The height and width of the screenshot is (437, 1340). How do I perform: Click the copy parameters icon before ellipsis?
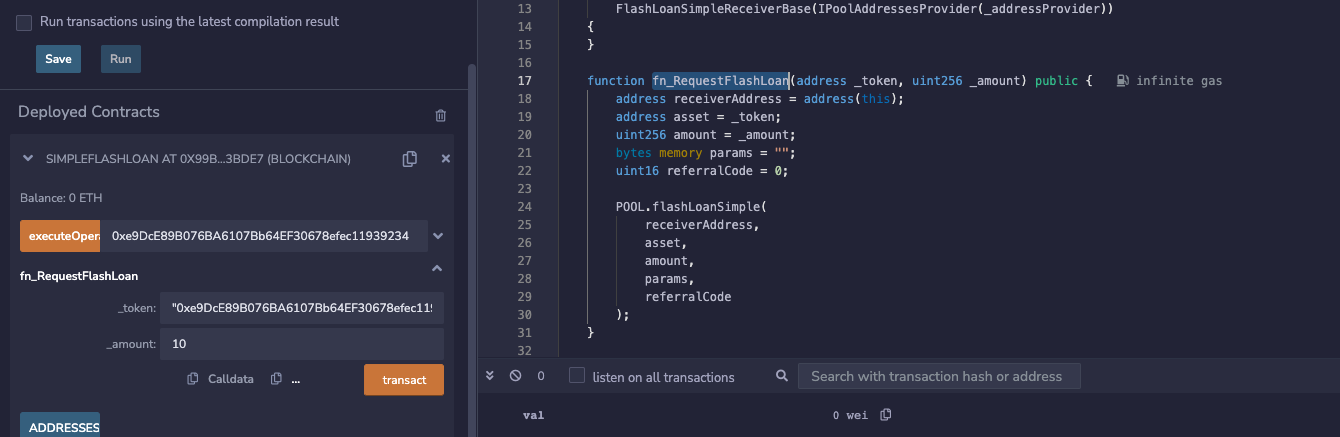(x=276, y=379)
